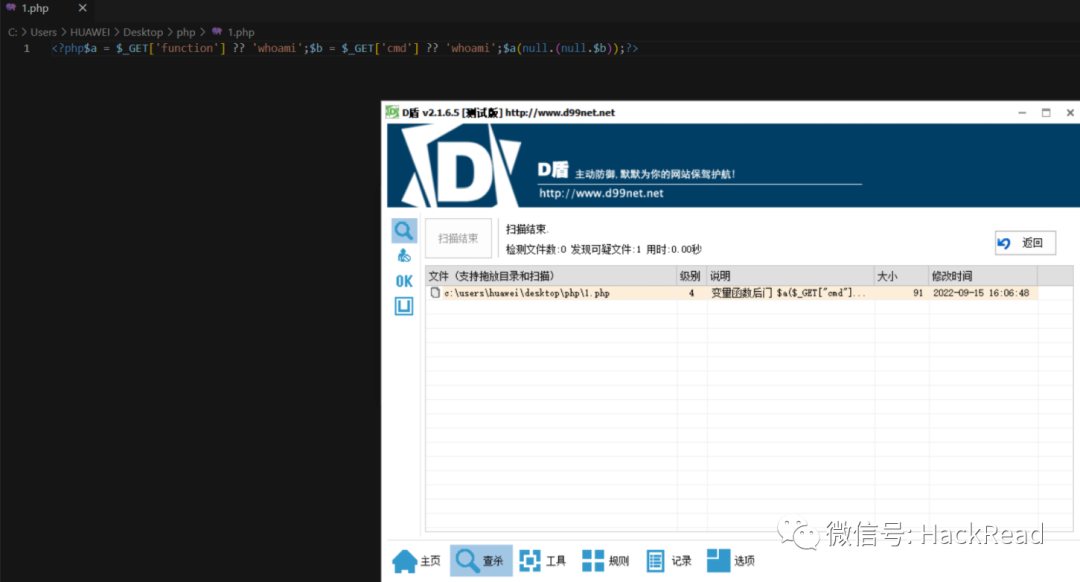The height and width of the screenshot is (582, 1080).
Task: Open the 选项 options tab
Action: pyautogui.click(x=731, y=561)
